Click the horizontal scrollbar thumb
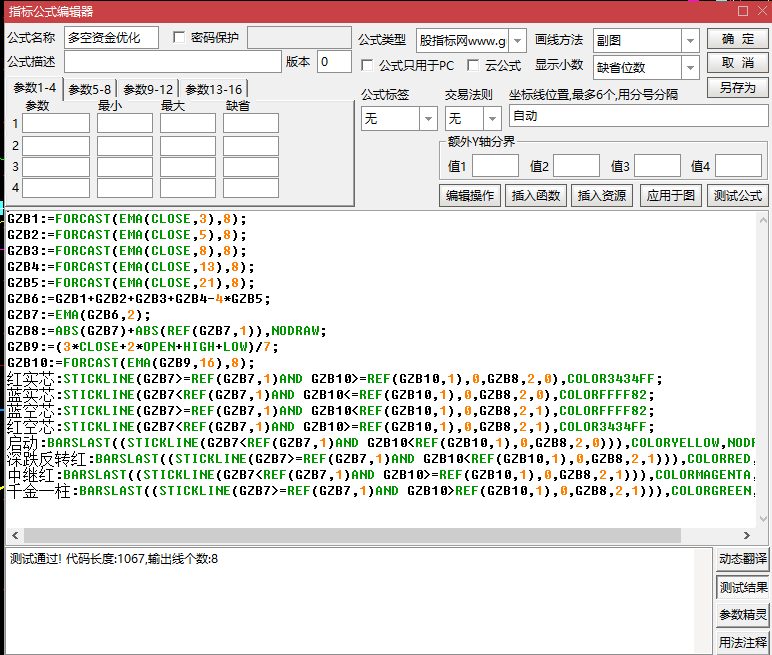Screen dimensions: 772x655 tap(353, 535)
